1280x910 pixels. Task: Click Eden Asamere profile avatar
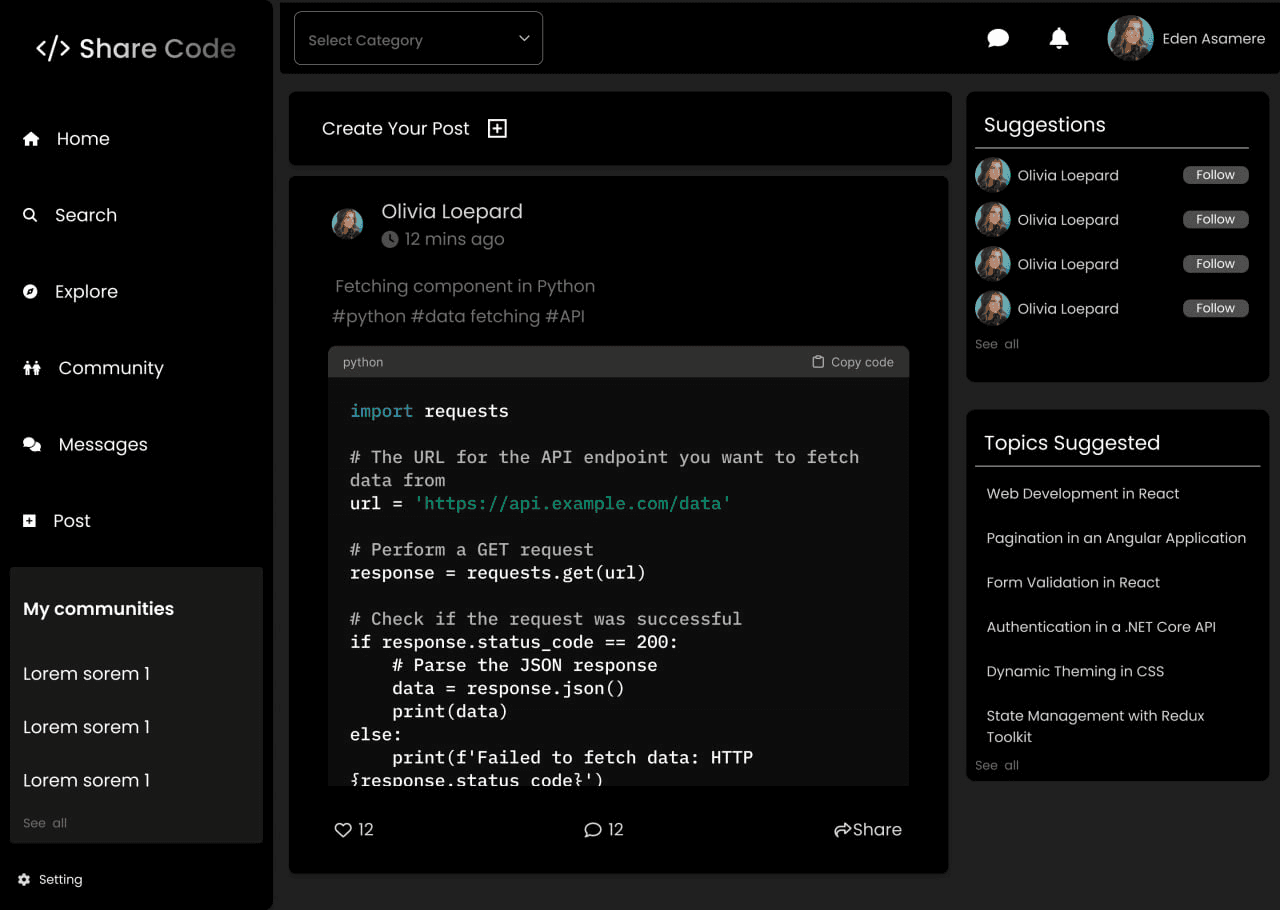coord(1130,39)
